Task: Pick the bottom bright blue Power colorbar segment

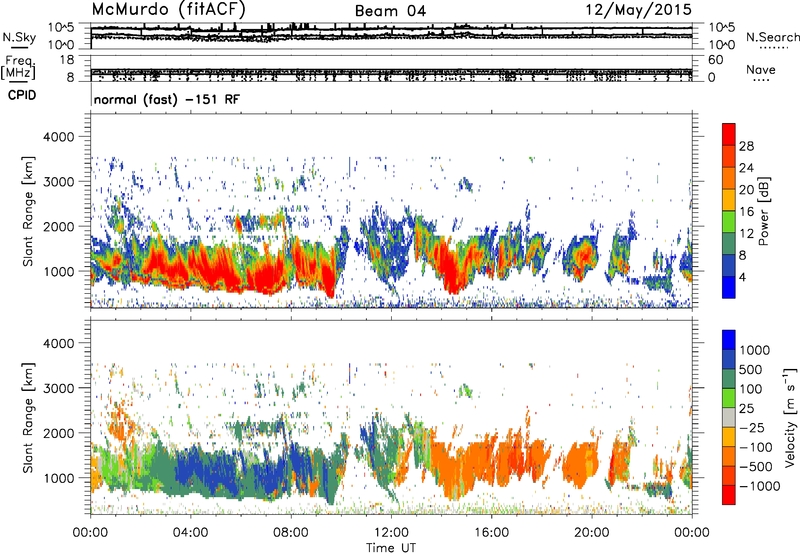Action: [729, 287]
